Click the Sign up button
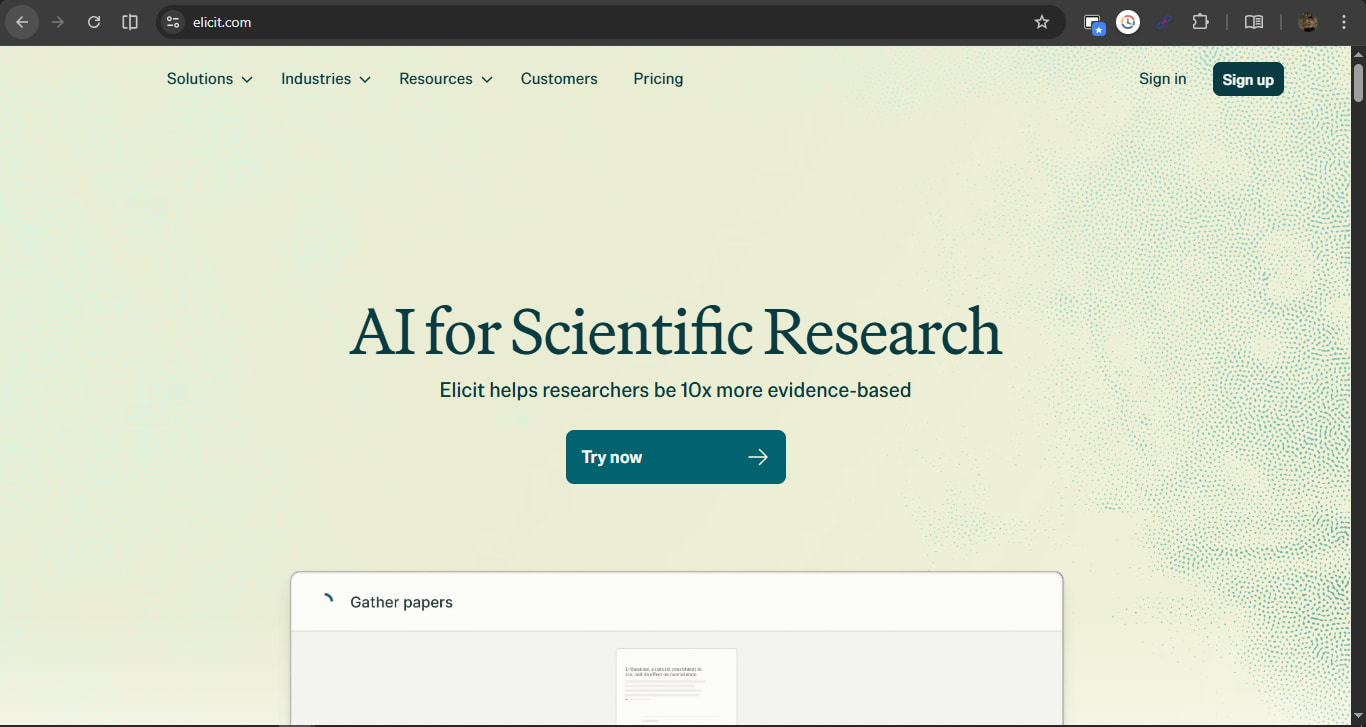 pyautogui.click(x=1247, y=78)
